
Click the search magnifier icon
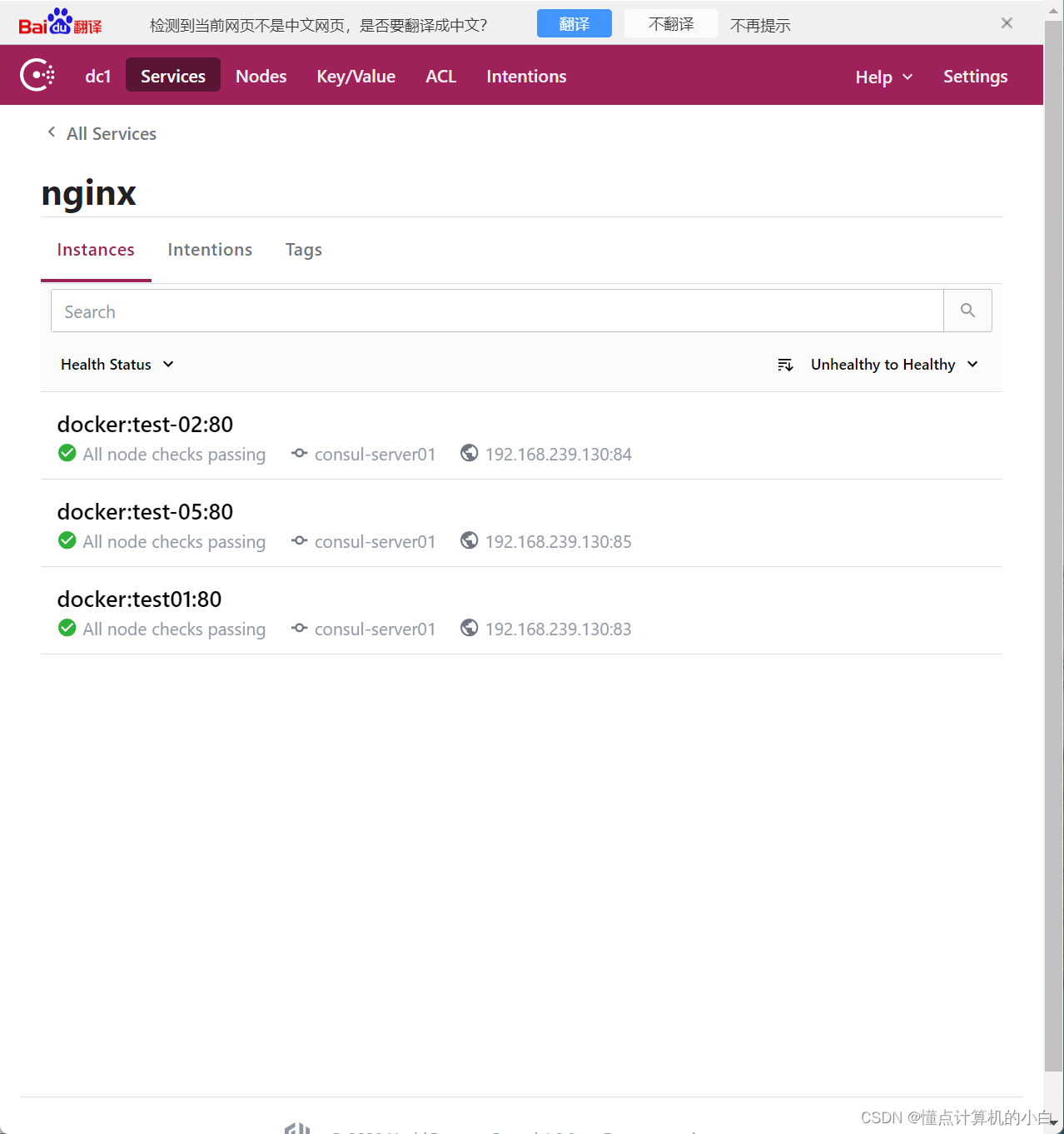click(x=967, y=310)
